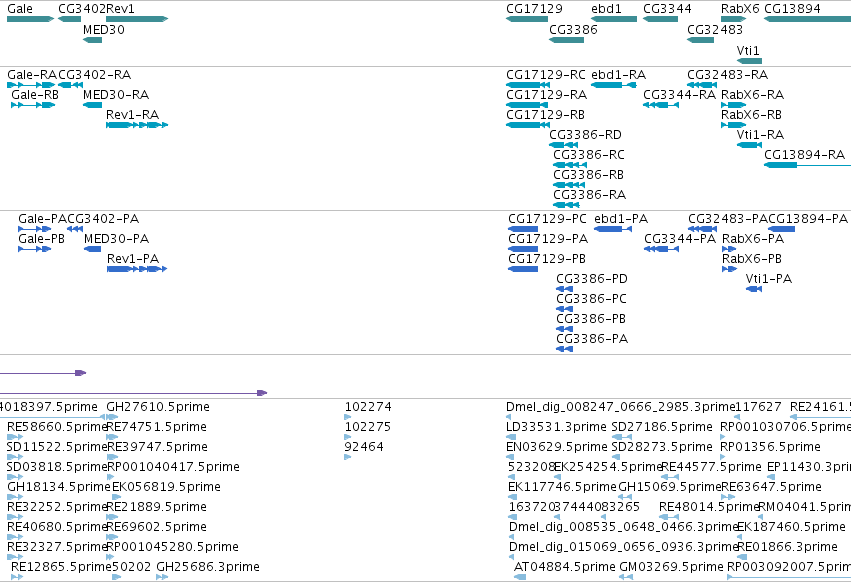Click protein RabX6-PB
Viewport: 851px width, 582px height.
click(x=729, y=269)
